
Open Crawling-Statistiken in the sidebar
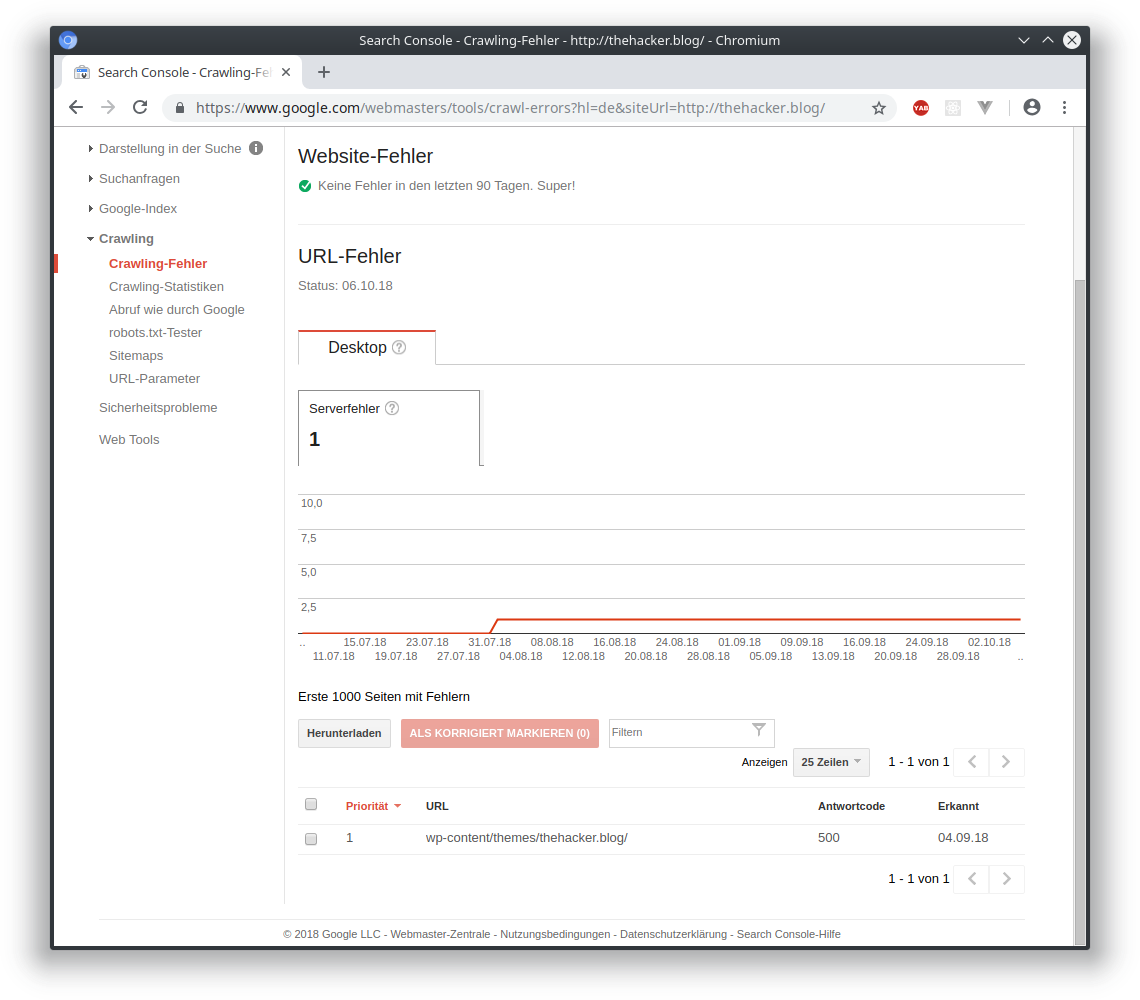pyautogui.click(x=166, y=287)
